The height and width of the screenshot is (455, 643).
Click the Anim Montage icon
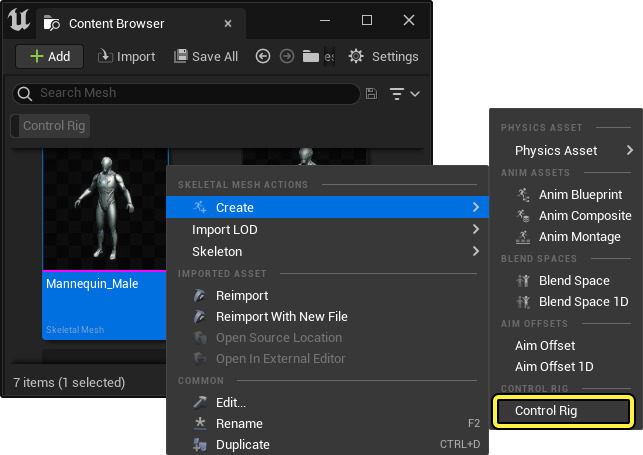coord(523,237)
